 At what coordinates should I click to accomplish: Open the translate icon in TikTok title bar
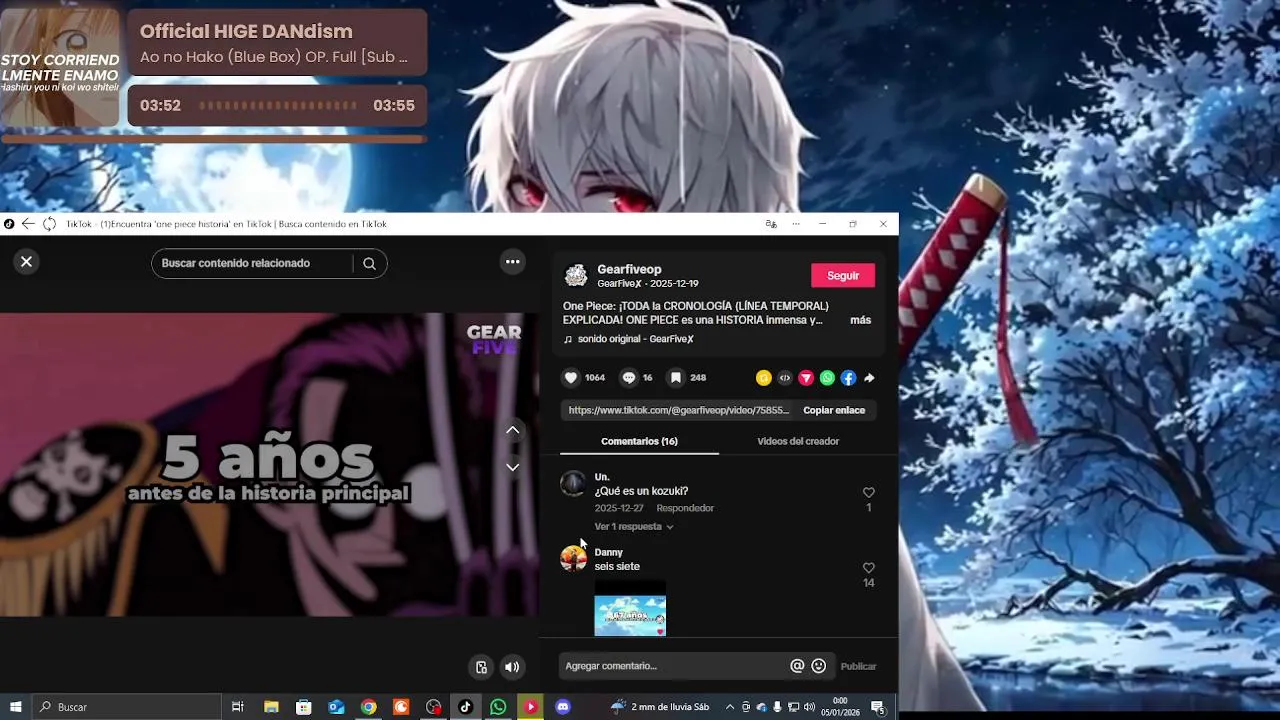pos(771,224)
